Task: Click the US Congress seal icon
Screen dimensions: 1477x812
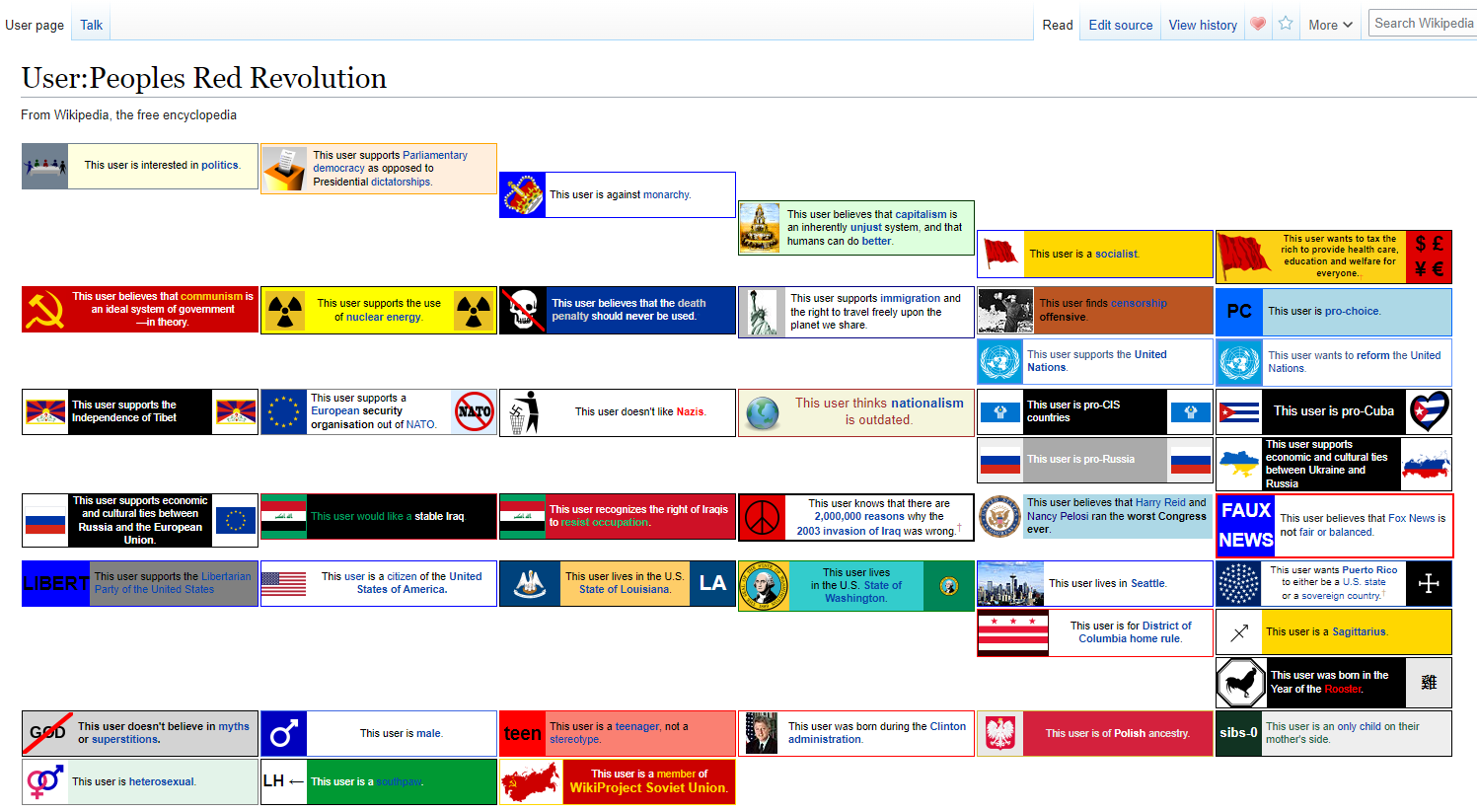Action: (x=999, y=516)
